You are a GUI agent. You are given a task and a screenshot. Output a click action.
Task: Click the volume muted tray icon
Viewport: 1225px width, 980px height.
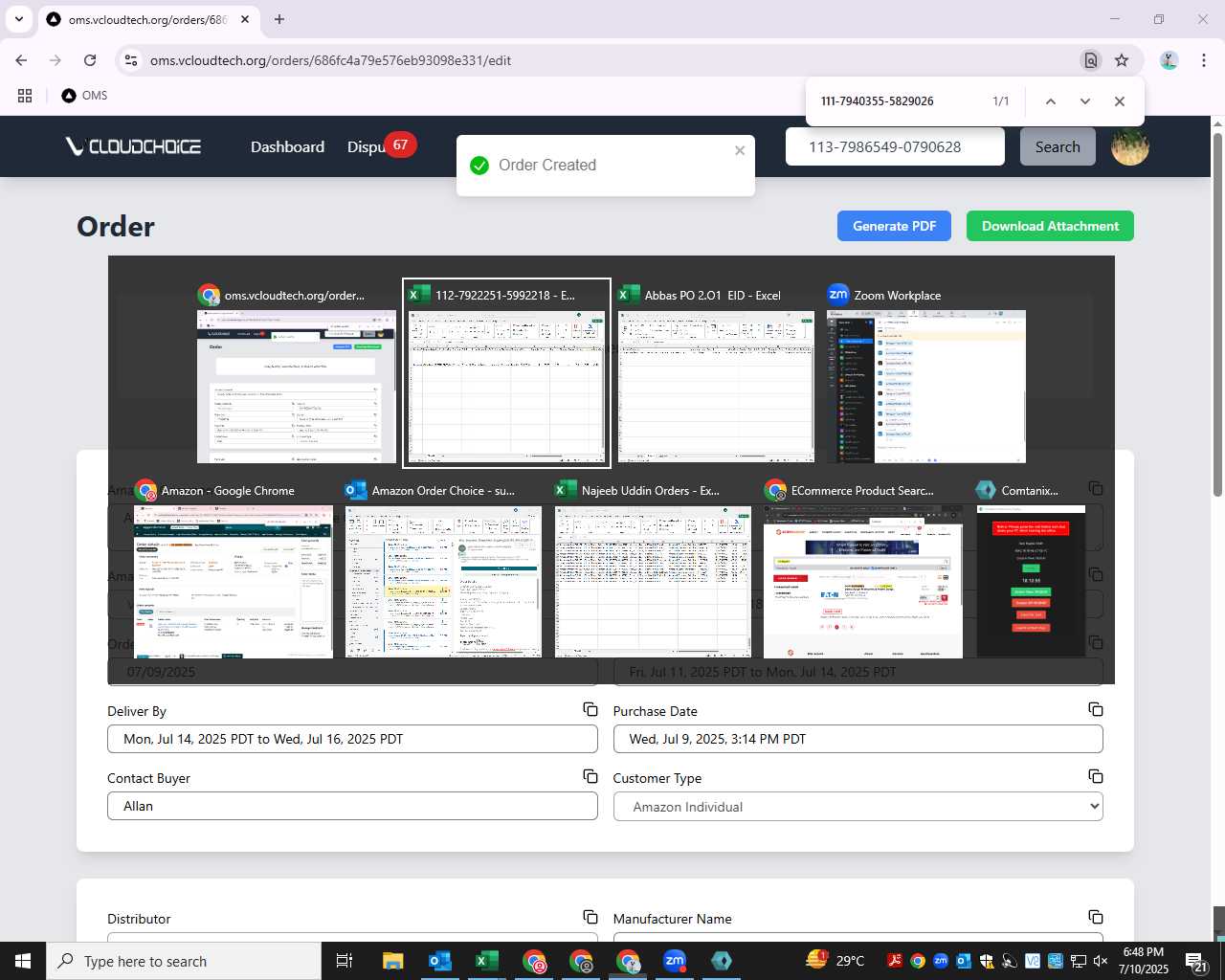1101,961
